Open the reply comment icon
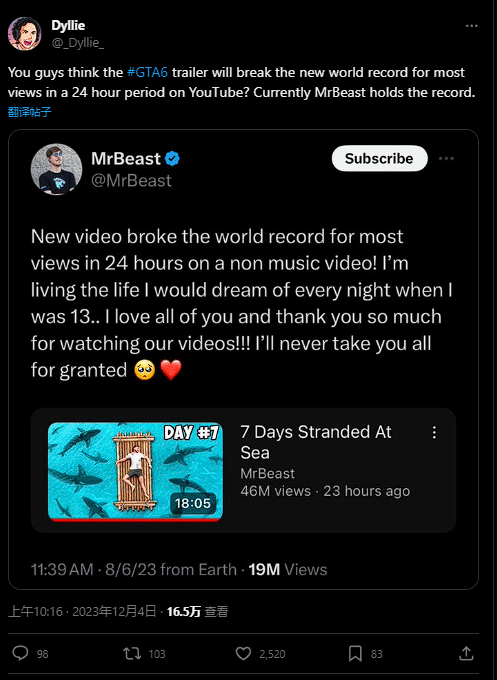This screenshot has height=680, width=497. click(x=20, y=653)
